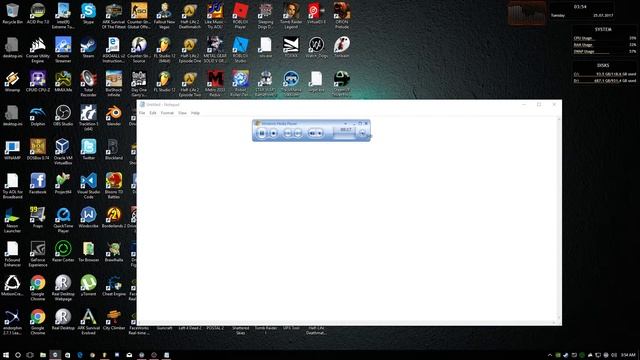Open the Media Player volume dropdown arrow
Image resolution: width=640 pixels, height=360 pixels.
click(320, 133)
